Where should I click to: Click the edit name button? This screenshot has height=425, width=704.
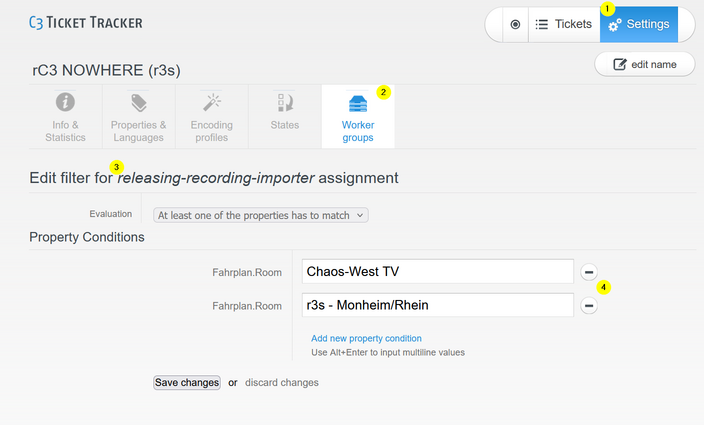(644, 64)
